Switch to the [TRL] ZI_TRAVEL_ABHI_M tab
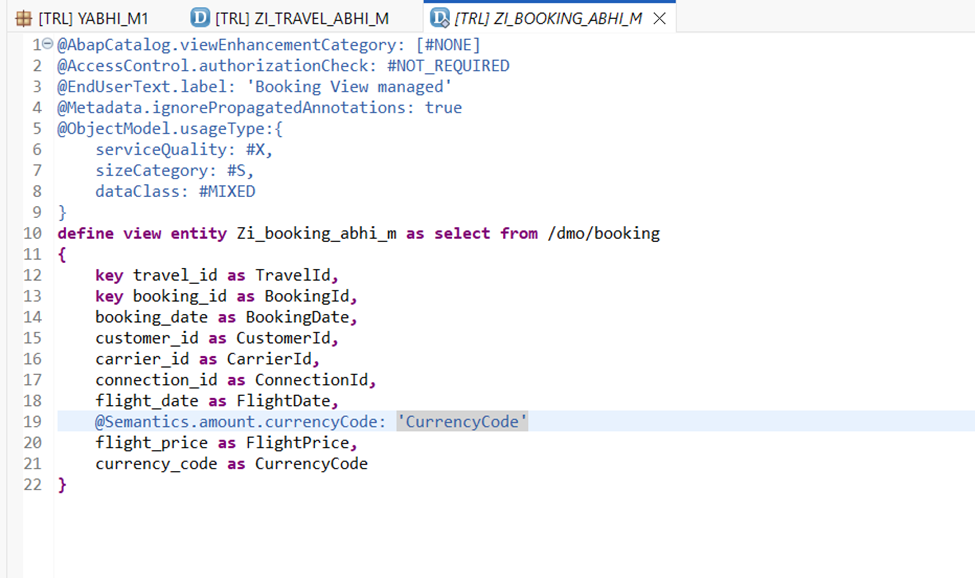Screen dimensions: 975x578 click(290, 19)
